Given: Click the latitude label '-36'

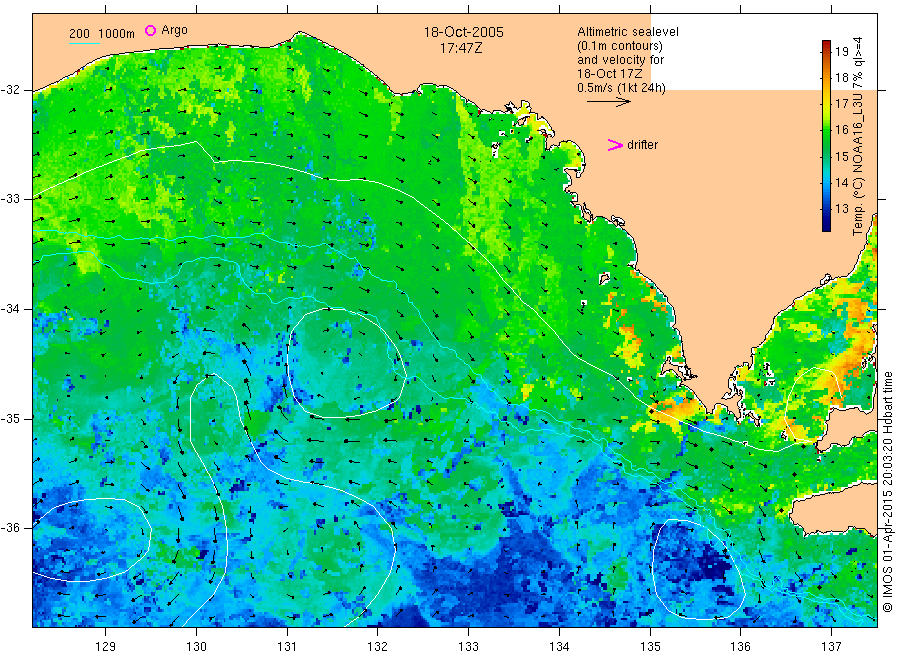Looking at the screenshot, I should click(x=10, y=527).
